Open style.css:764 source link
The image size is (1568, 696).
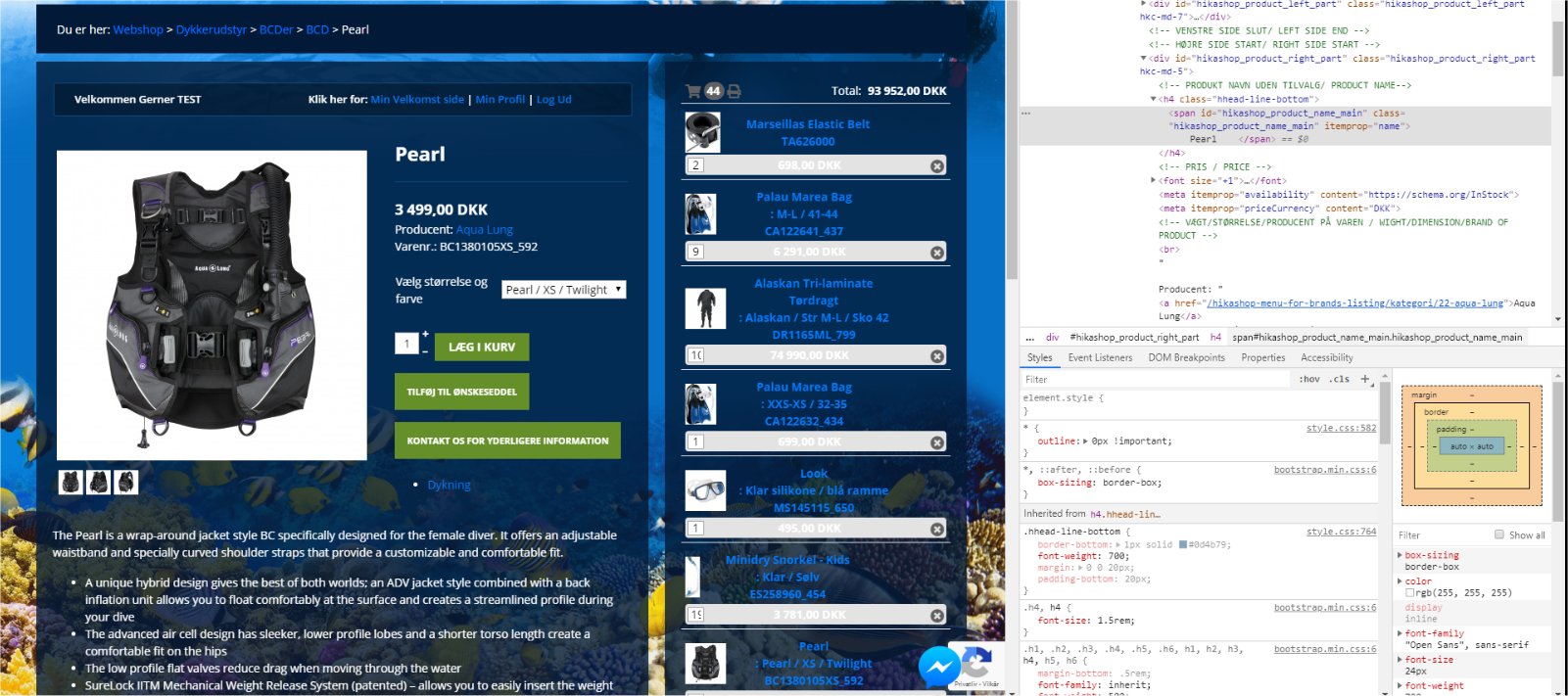1341,533
